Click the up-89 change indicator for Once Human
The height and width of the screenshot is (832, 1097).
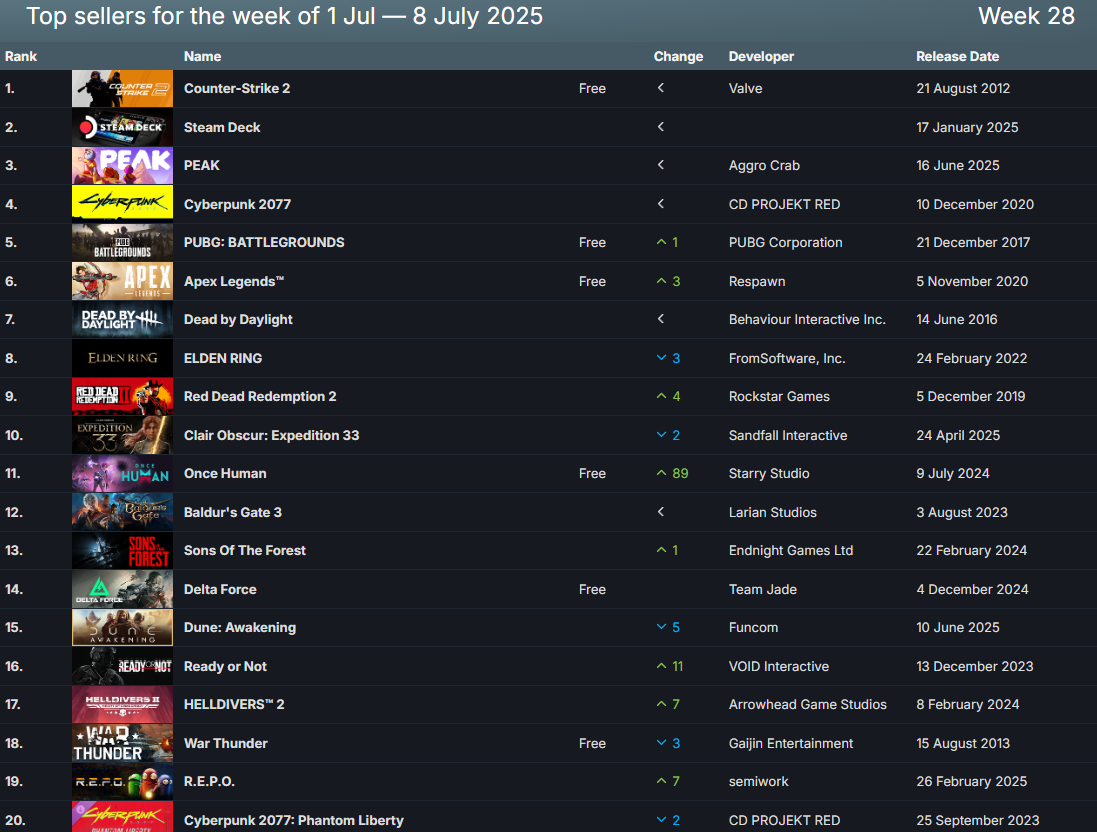(672, 473)
